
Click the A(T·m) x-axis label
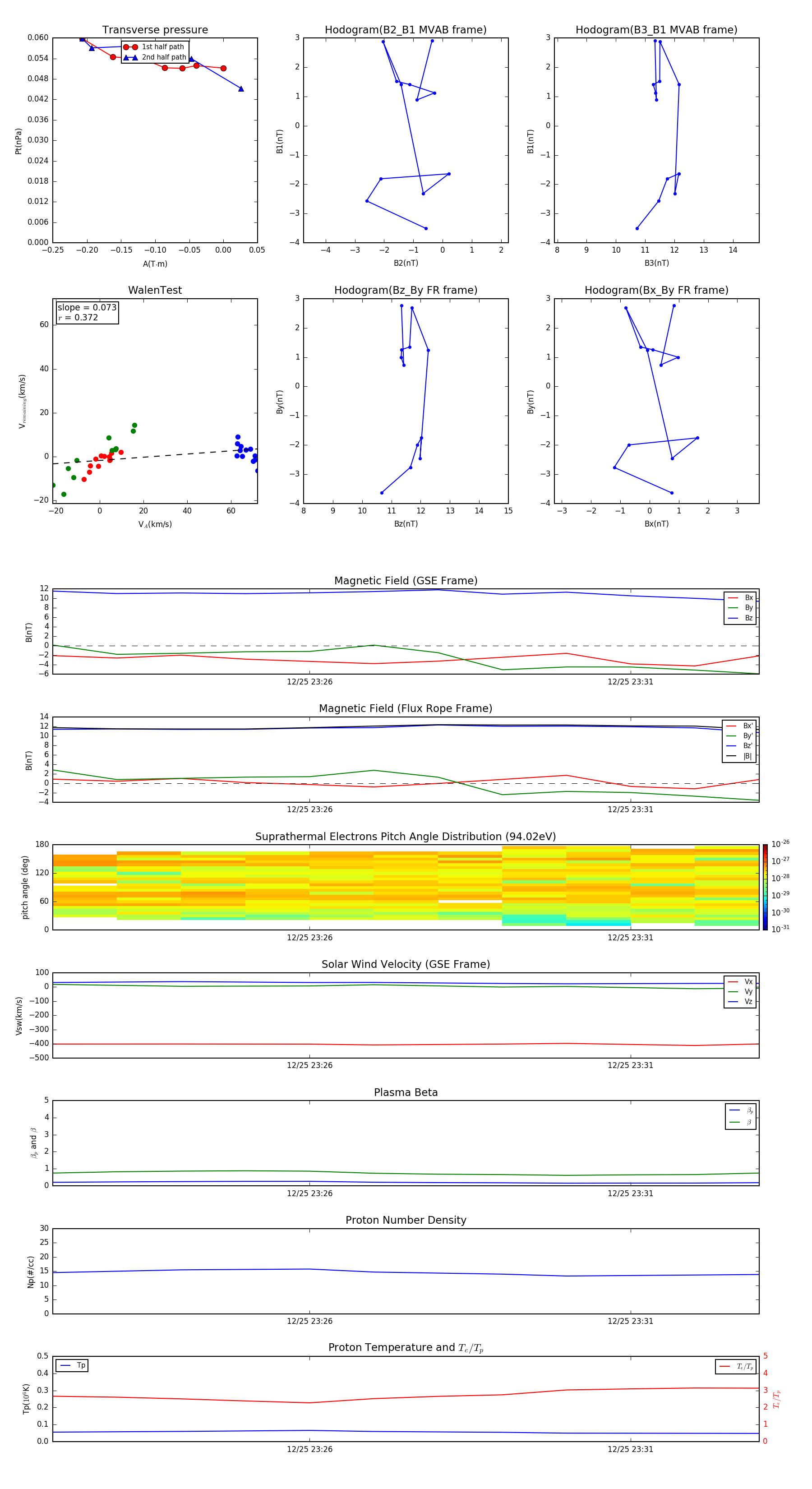tap(155, 264)
